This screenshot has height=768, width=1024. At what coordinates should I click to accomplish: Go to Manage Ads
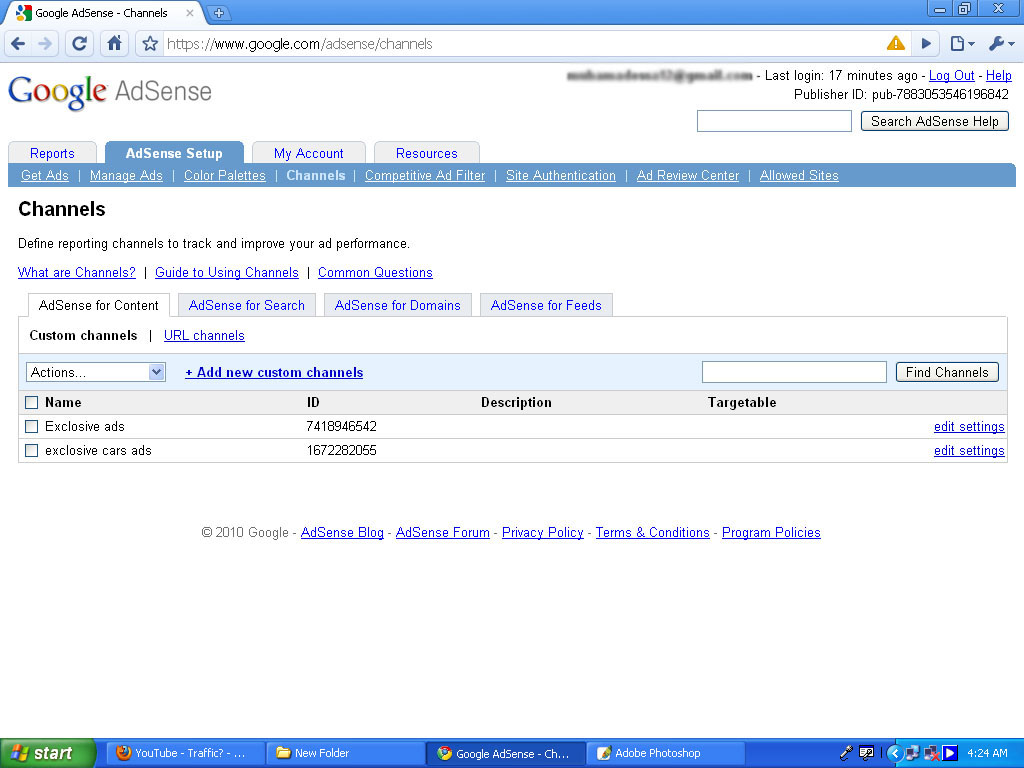click(x=126, y=175)
